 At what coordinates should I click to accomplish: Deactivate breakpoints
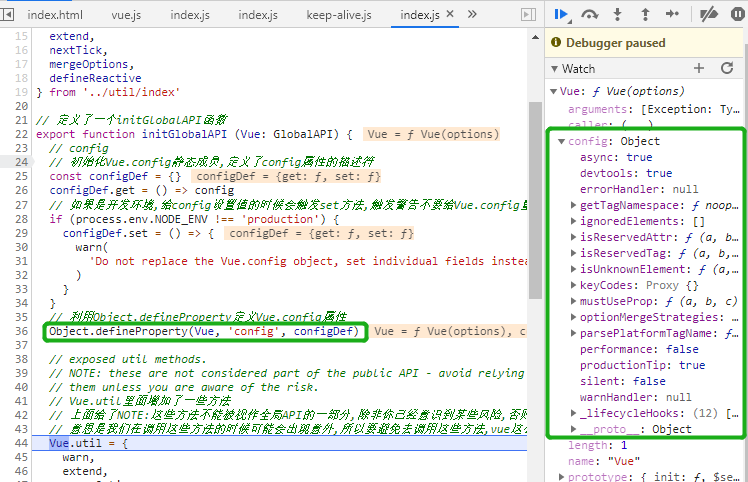(x=708, y=14)
